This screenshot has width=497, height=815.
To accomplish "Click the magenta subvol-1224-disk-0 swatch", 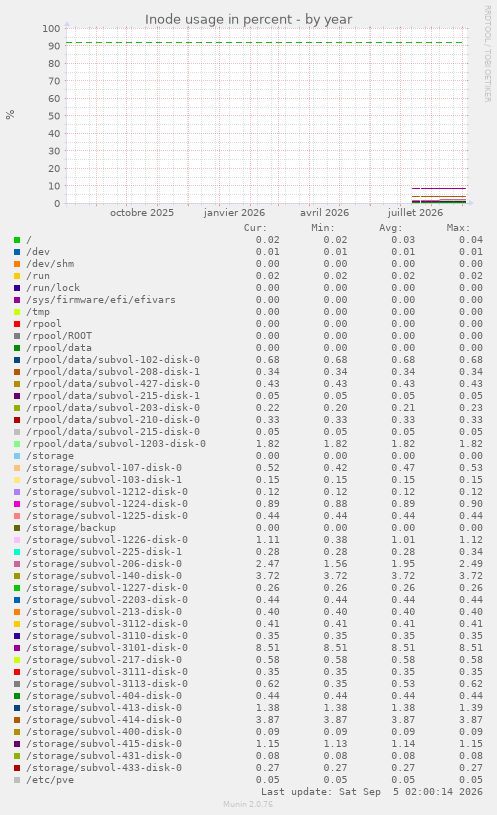I will pos(17,504).
